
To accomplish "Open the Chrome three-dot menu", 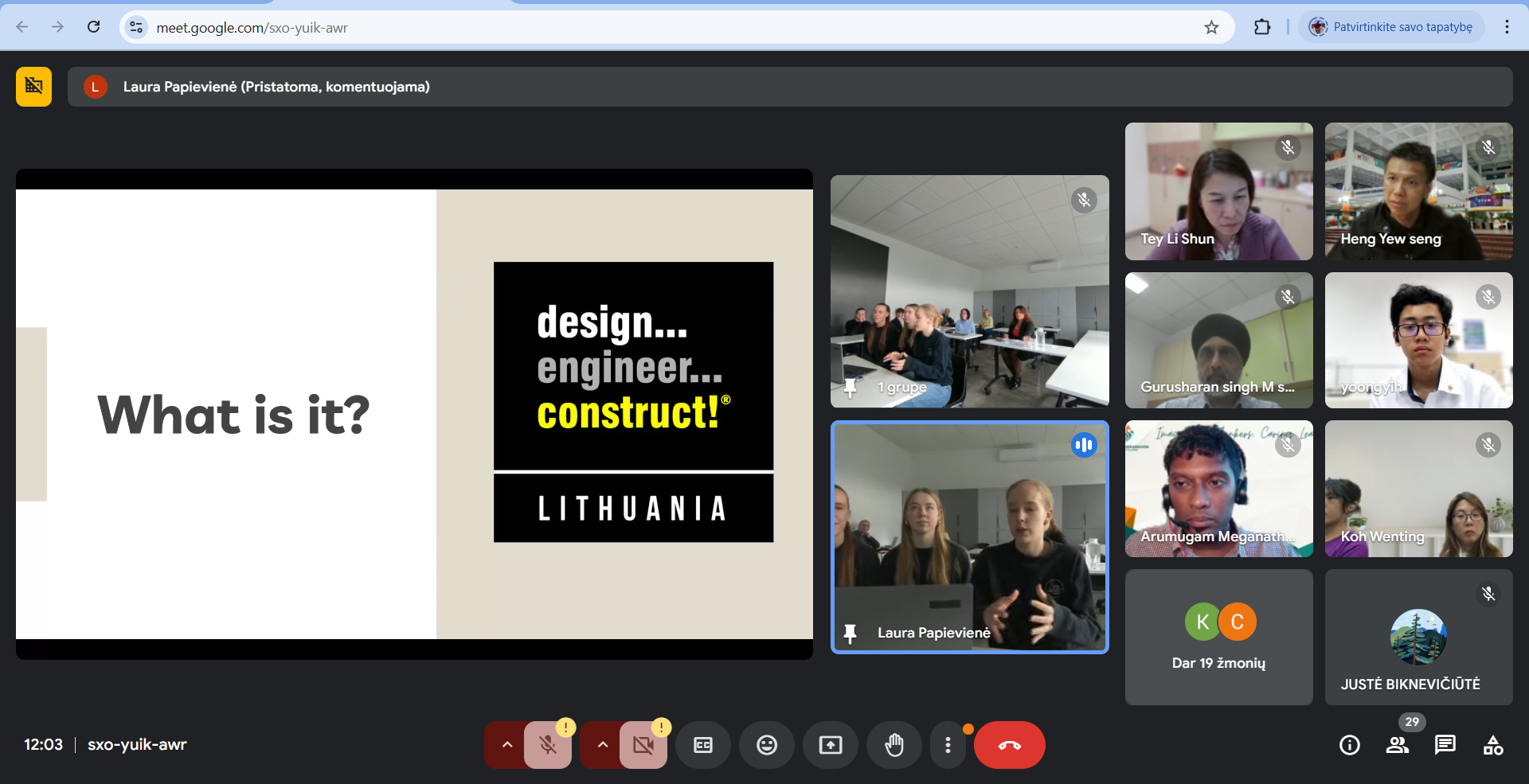I will click(x=1507, y=27).
